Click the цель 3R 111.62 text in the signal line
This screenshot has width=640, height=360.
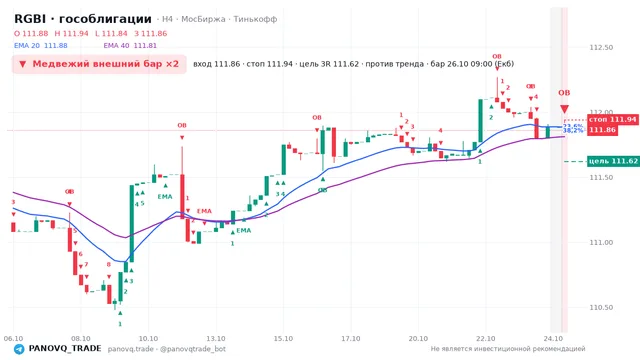click(x=329, y=64)
